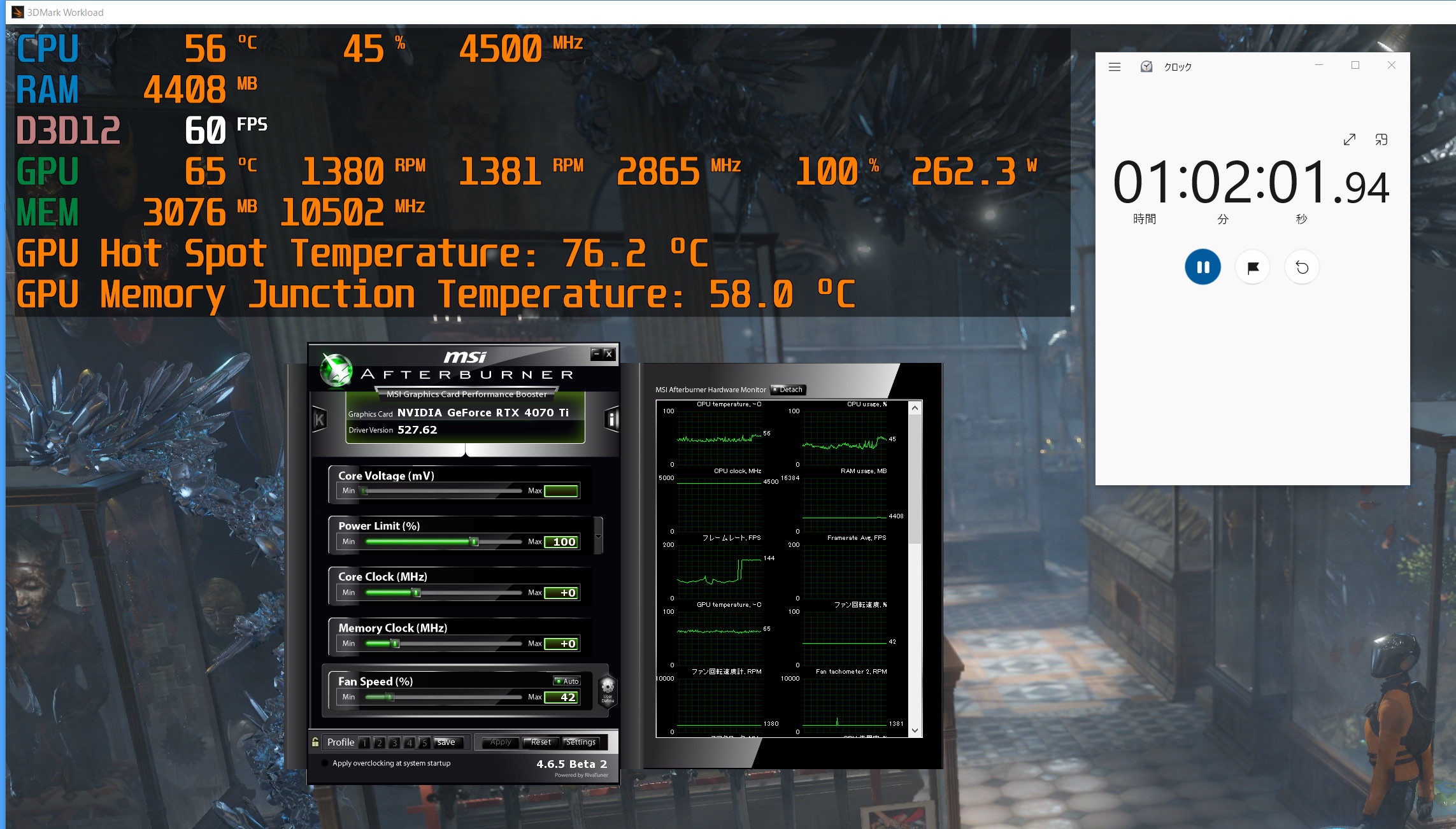Click the Clock app icon in title bar
The image size is (1456, 829).
1146,66
